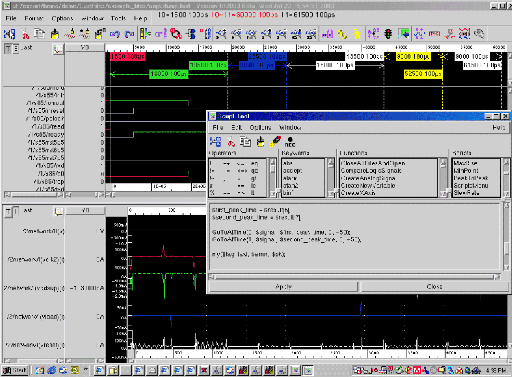This screenshot has width=512, height=377.
Task: Click the blue 26500 100ps marker label
Action: click(x=267, y=56)
